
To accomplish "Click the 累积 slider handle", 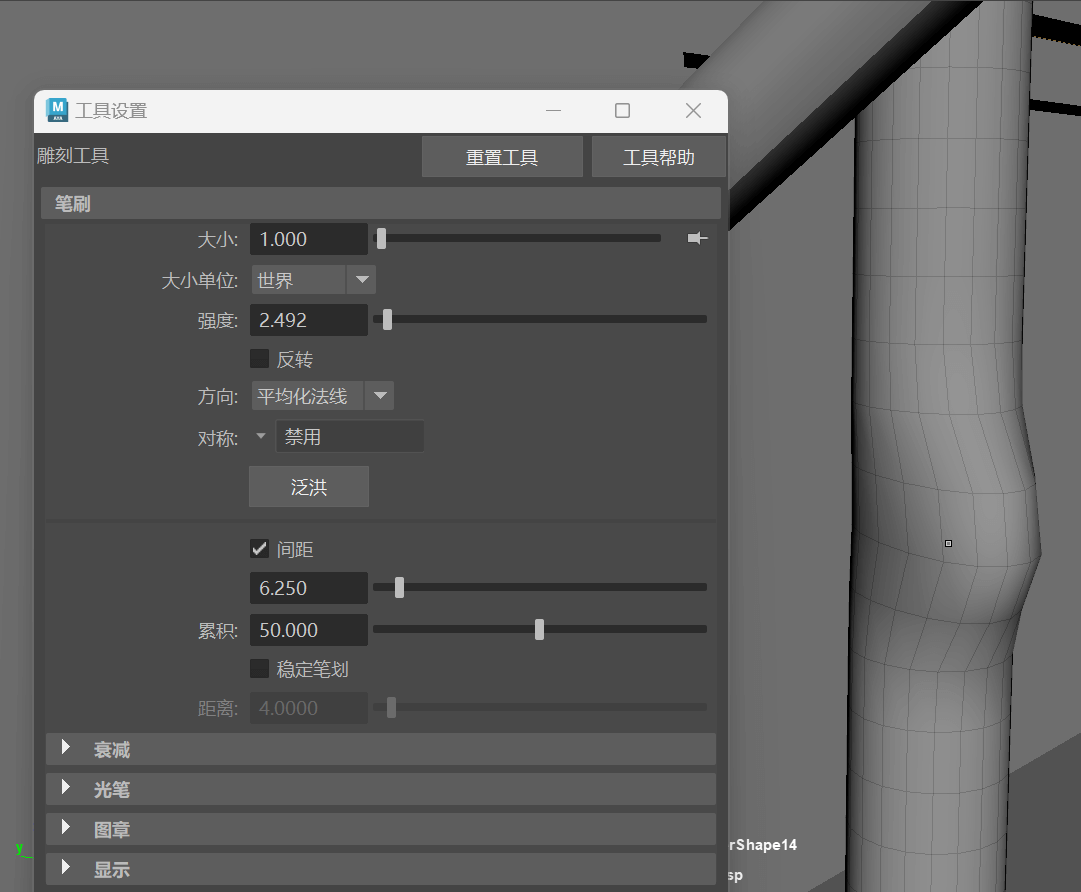I will (539, 629).
